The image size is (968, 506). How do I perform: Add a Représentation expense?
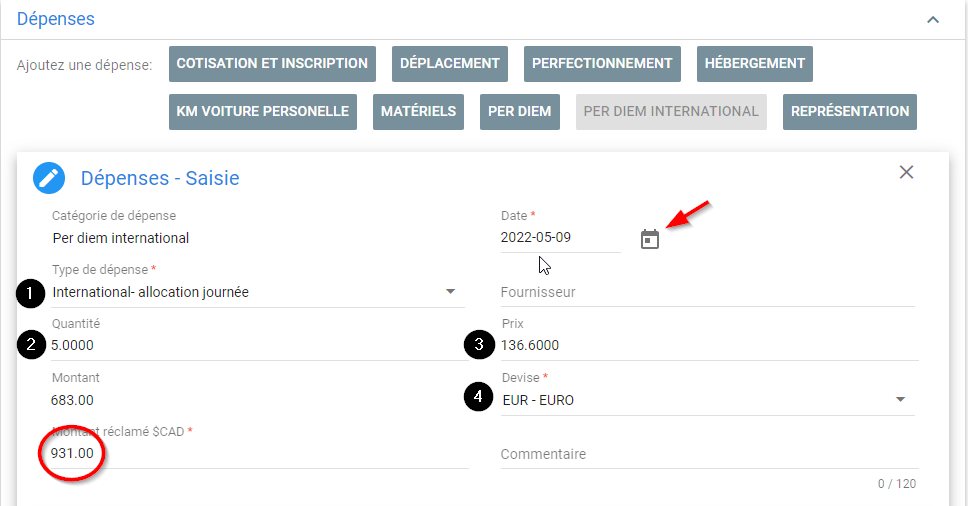[849, 112]
